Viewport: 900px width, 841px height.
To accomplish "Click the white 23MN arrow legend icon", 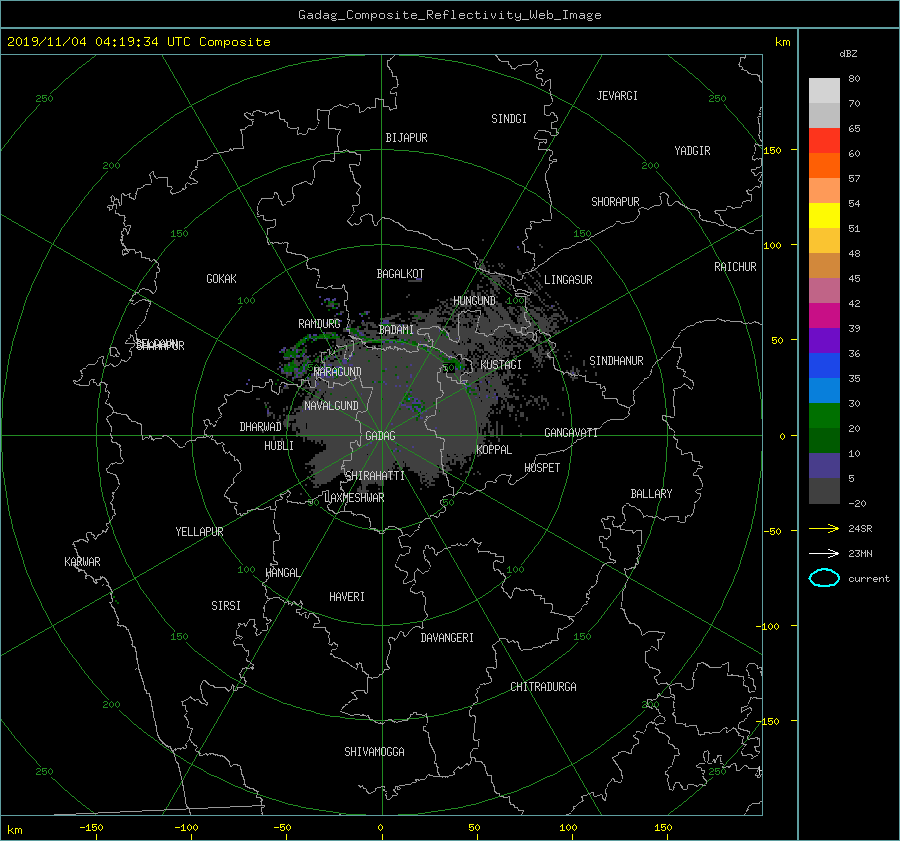I will point(824,553).
